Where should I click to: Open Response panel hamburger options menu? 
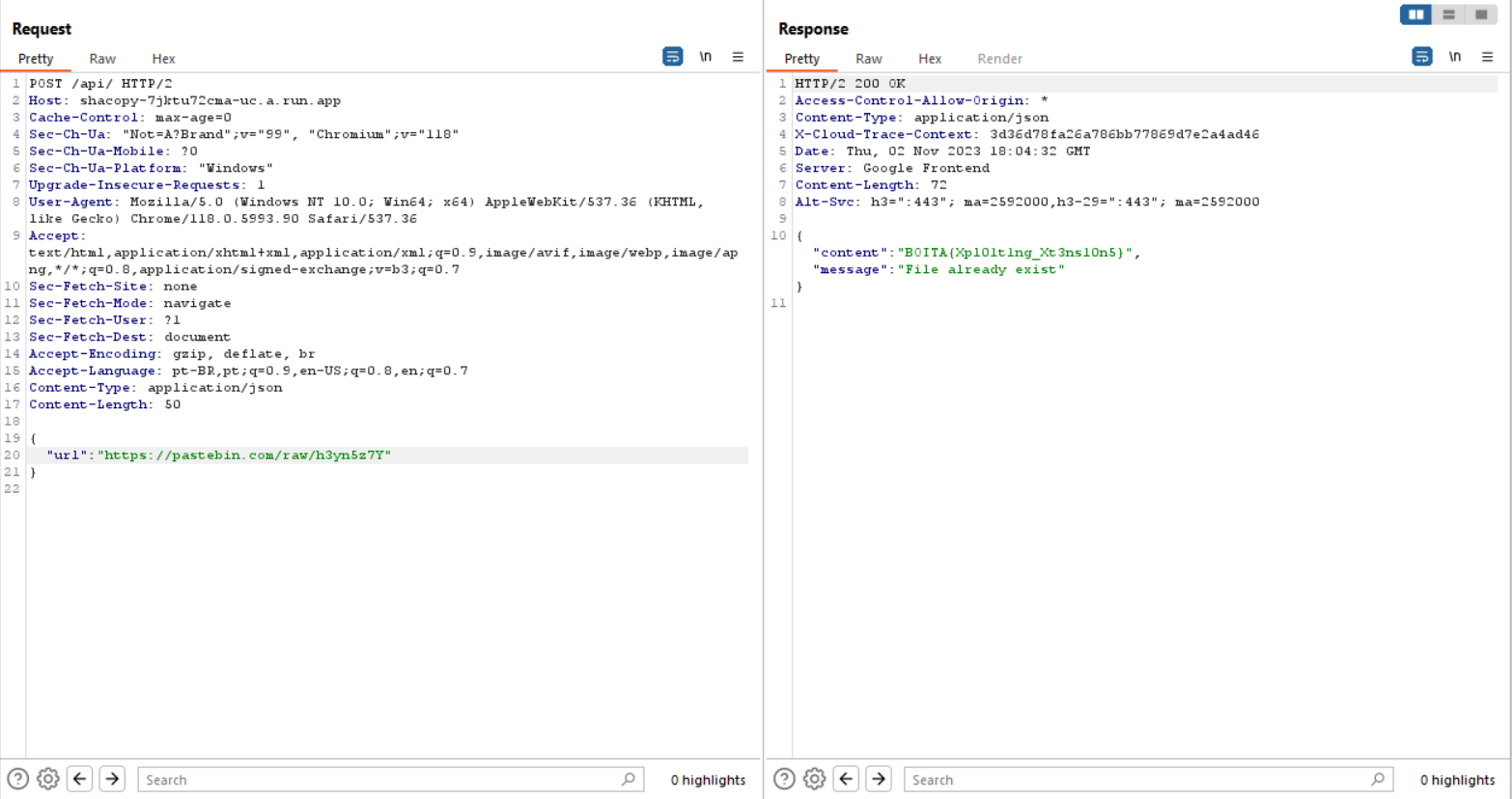(1488, 57)
